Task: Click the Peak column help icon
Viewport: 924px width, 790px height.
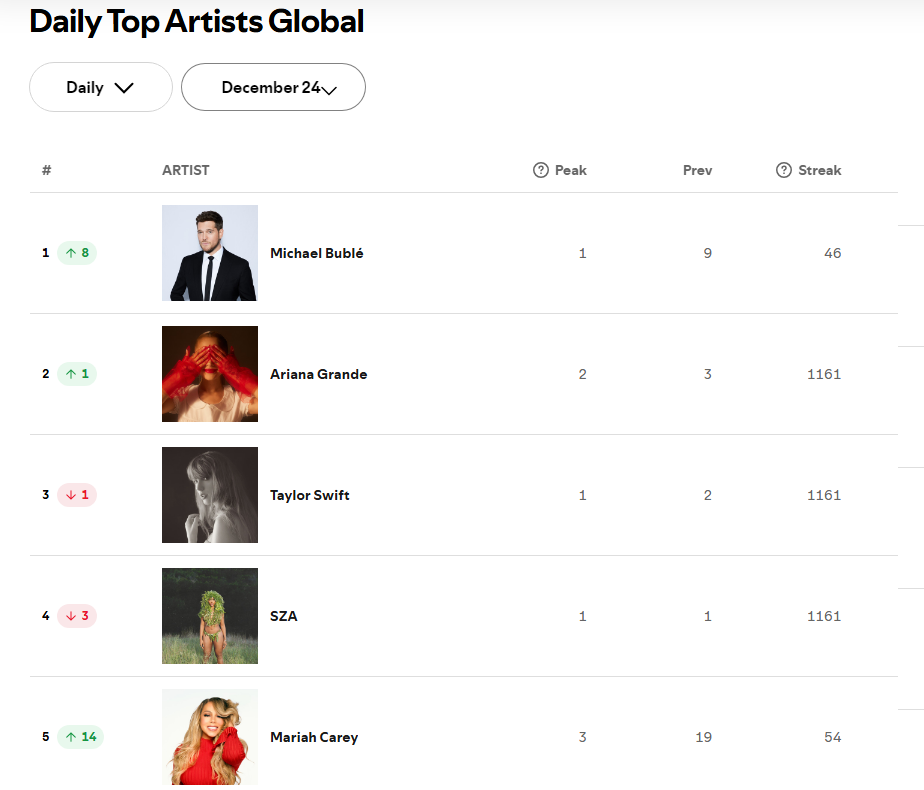Action: (540, 170)
